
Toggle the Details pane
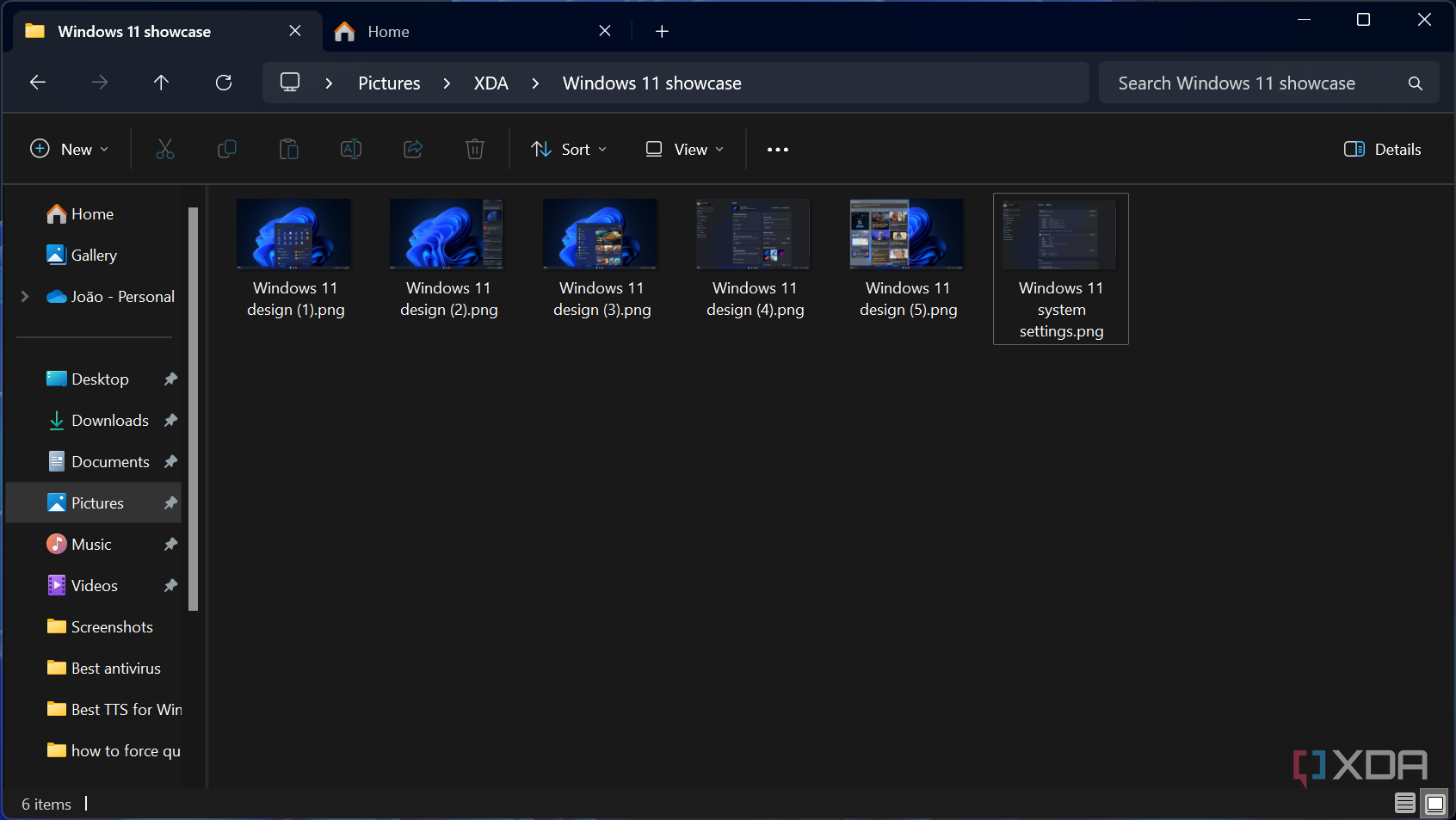[1382, 150]
